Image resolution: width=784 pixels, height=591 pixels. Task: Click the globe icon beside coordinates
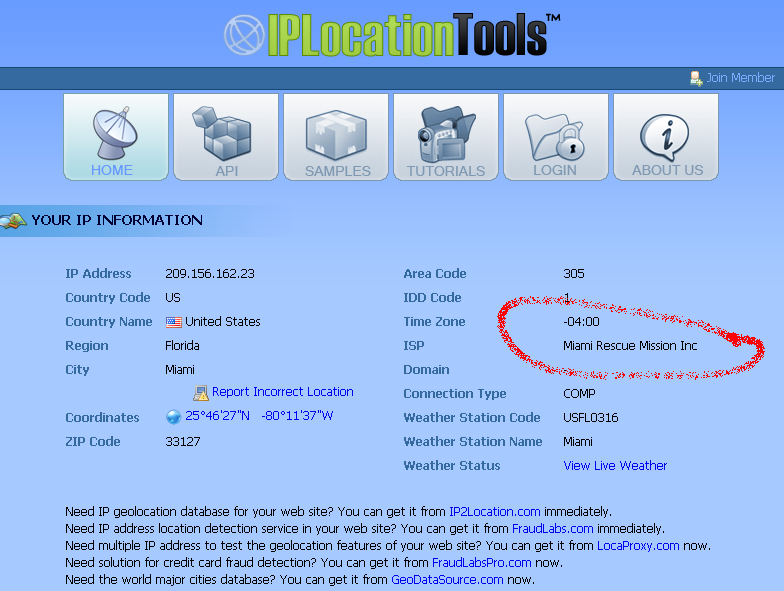173,417
